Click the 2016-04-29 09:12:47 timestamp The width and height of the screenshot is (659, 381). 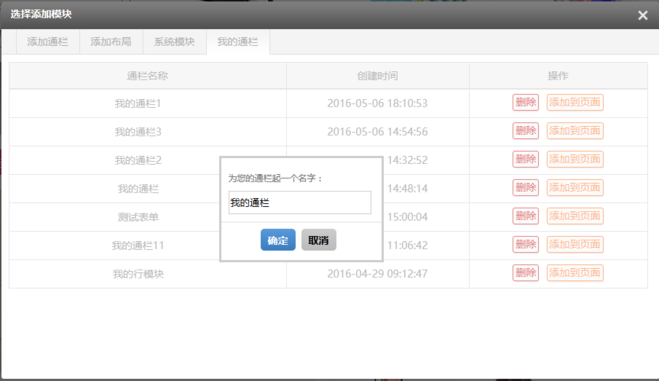click(377, 274)
